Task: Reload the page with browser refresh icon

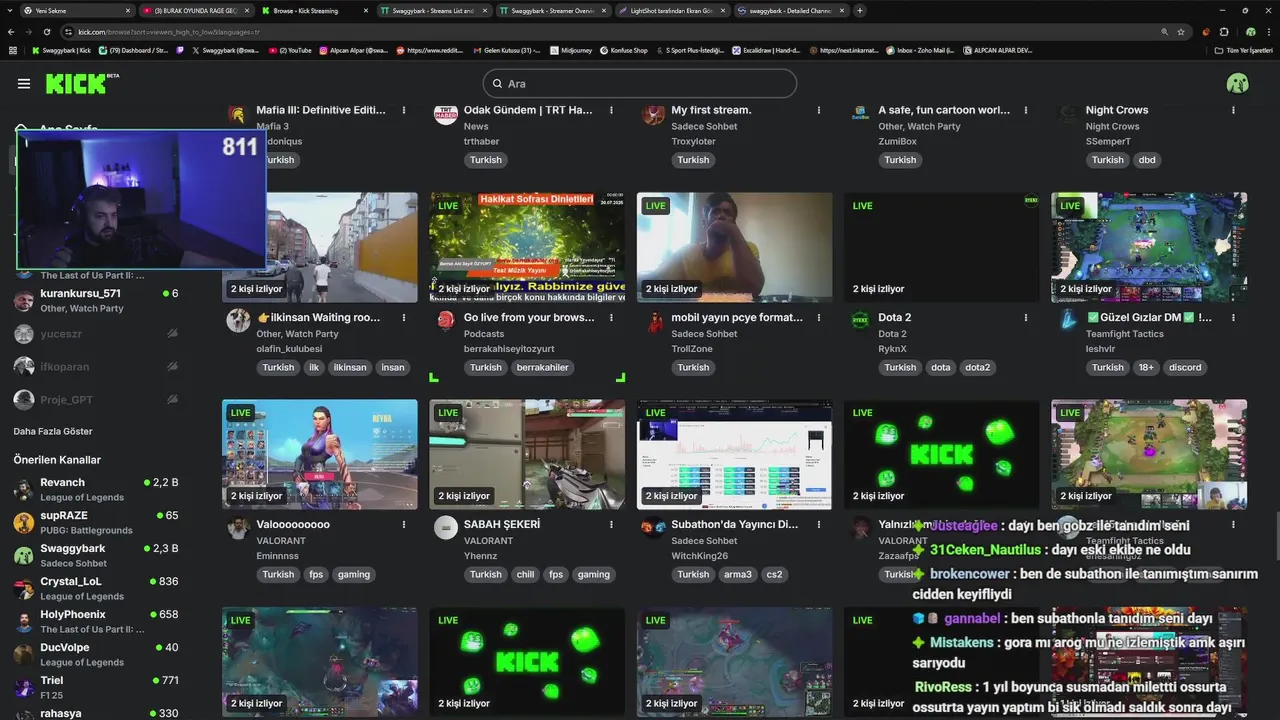Action: point(47,32)
